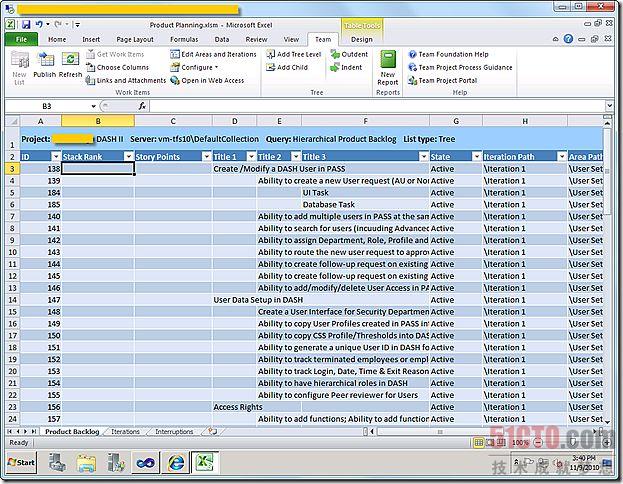The height and width of the screenshot is (484, 623).
Task: Open the Title 1 filter dropdown
Action: coord(251,157)
